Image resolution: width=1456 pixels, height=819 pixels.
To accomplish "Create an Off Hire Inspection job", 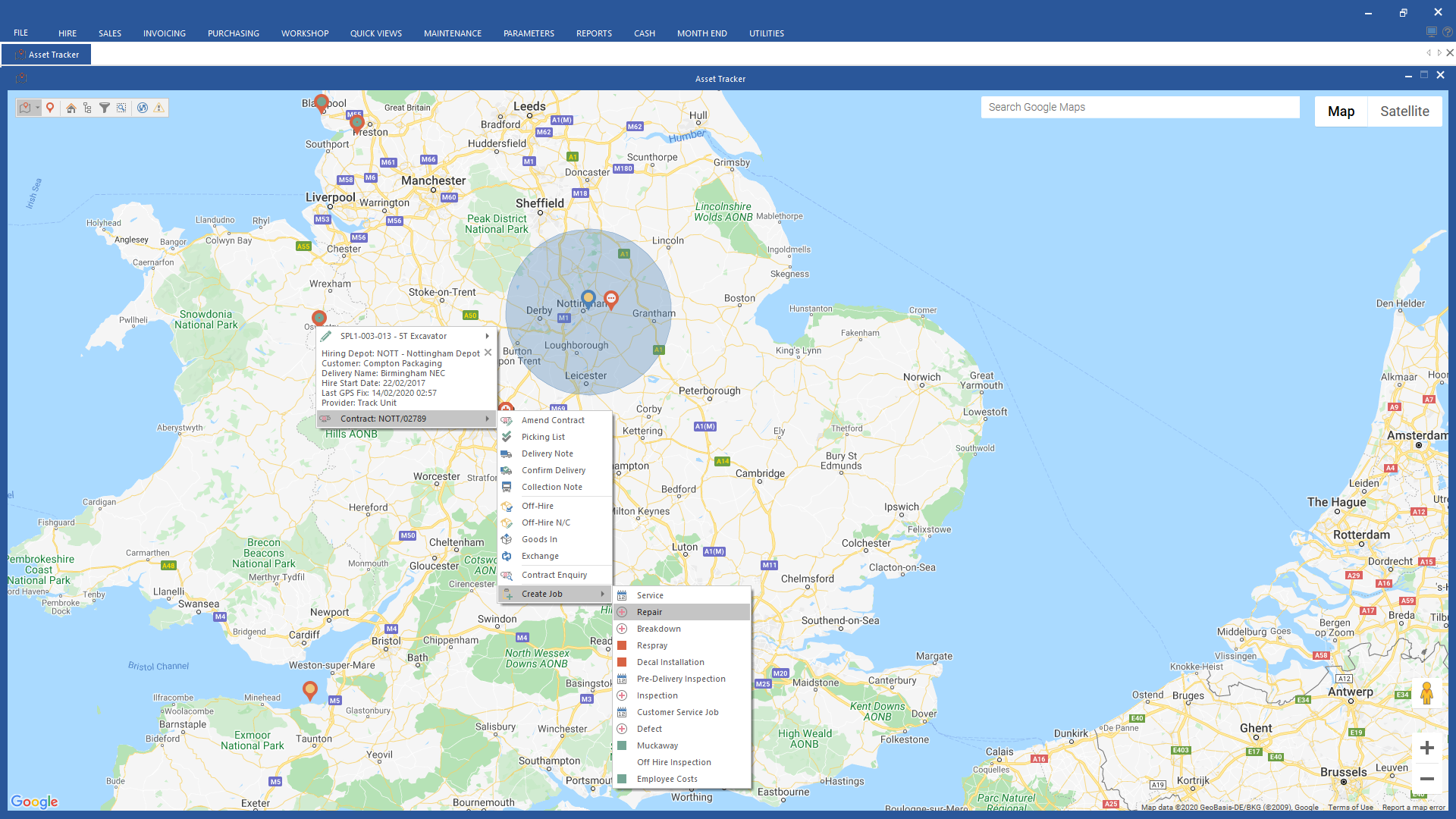I will tap(682, 762).
